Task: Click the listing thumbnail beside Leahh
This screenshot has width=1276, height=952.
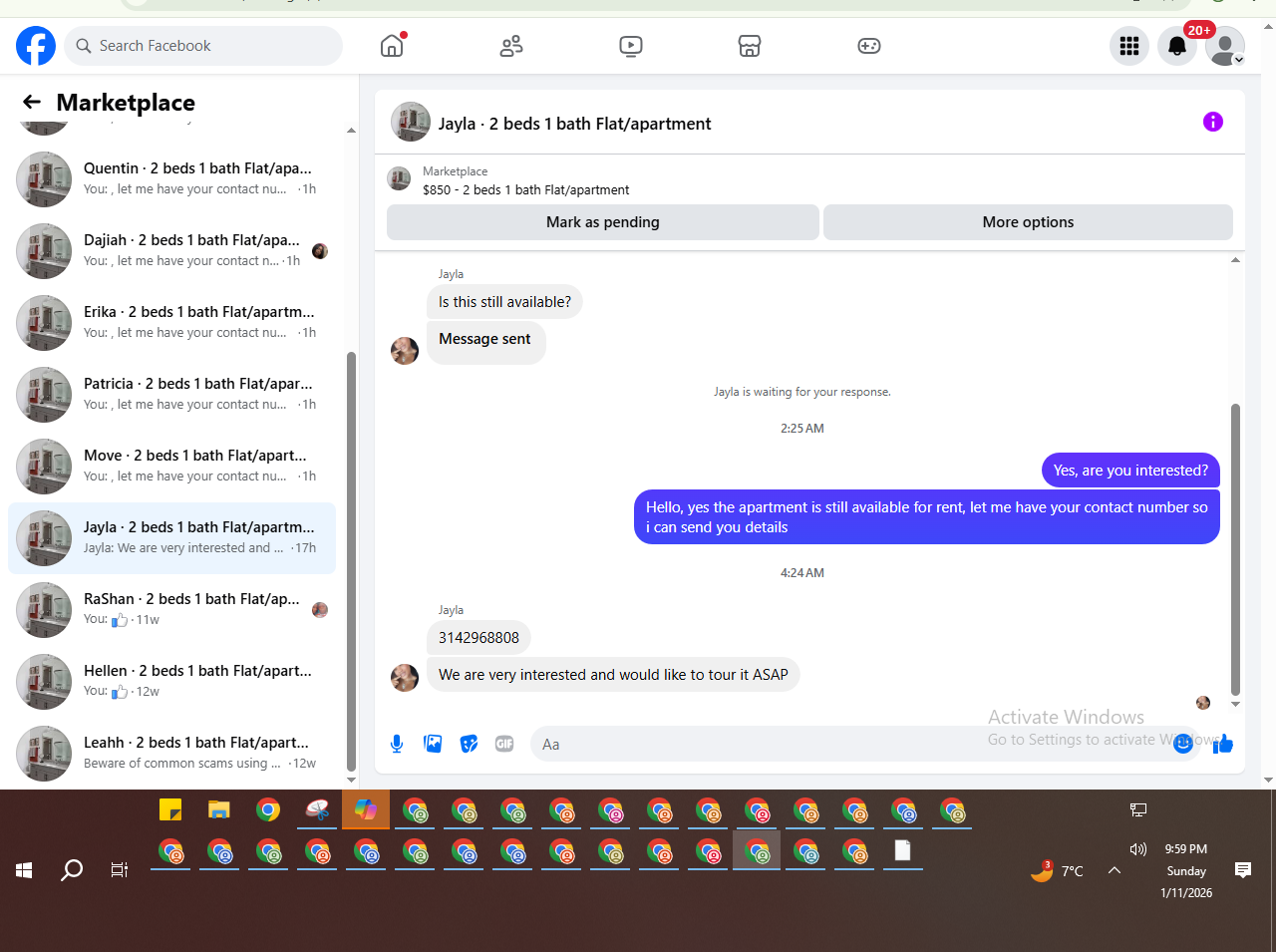Action: tap(44, 754)
